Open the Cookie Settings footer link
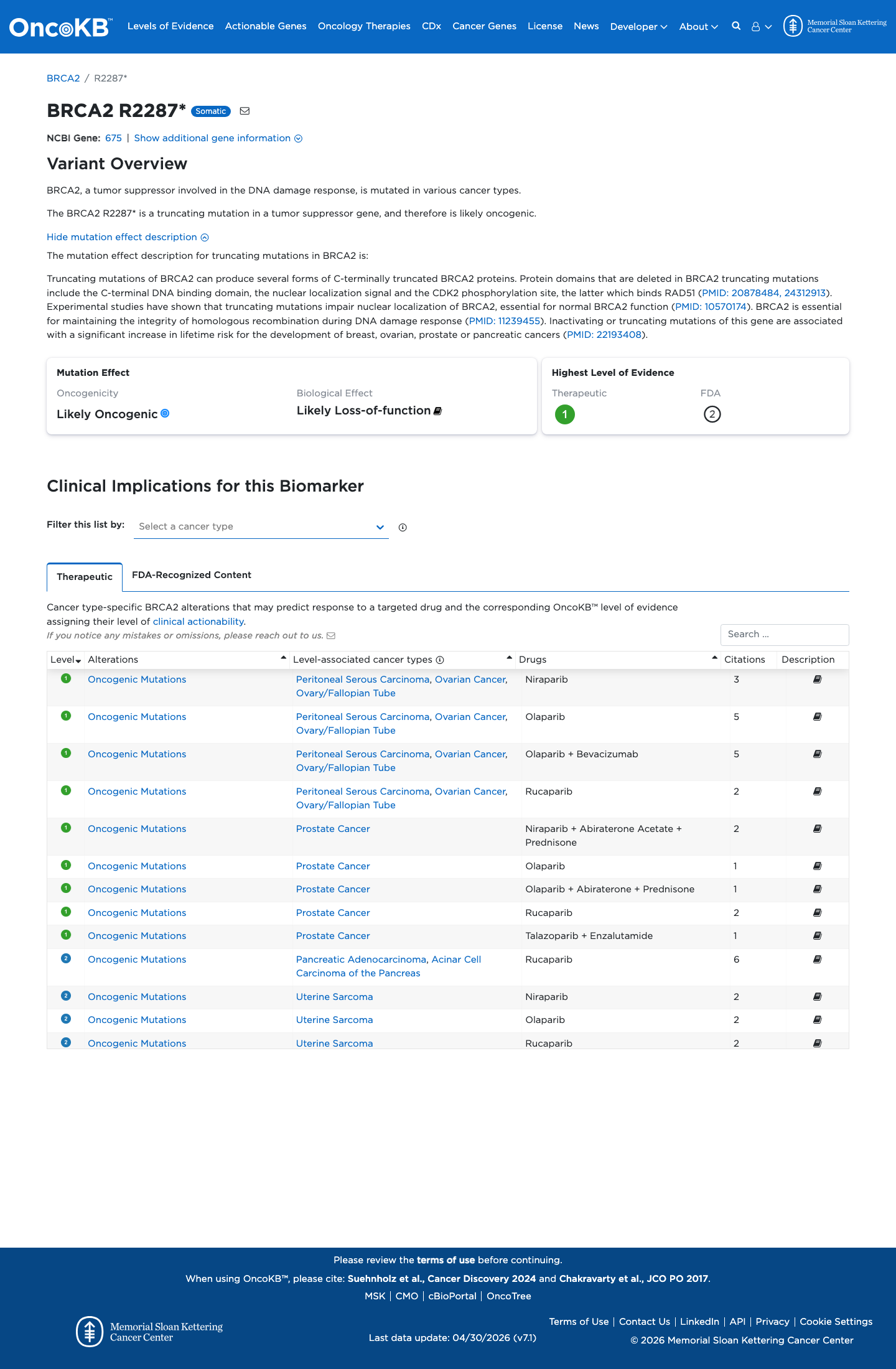 (x=836, y=1322)
